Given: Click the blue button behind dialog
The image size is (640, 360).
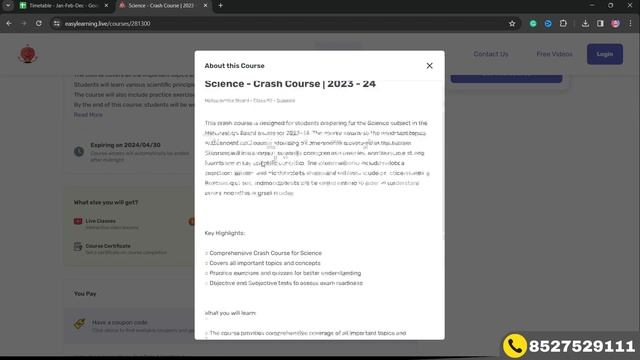Looking at the screenshot, I should tap(506, 78).
